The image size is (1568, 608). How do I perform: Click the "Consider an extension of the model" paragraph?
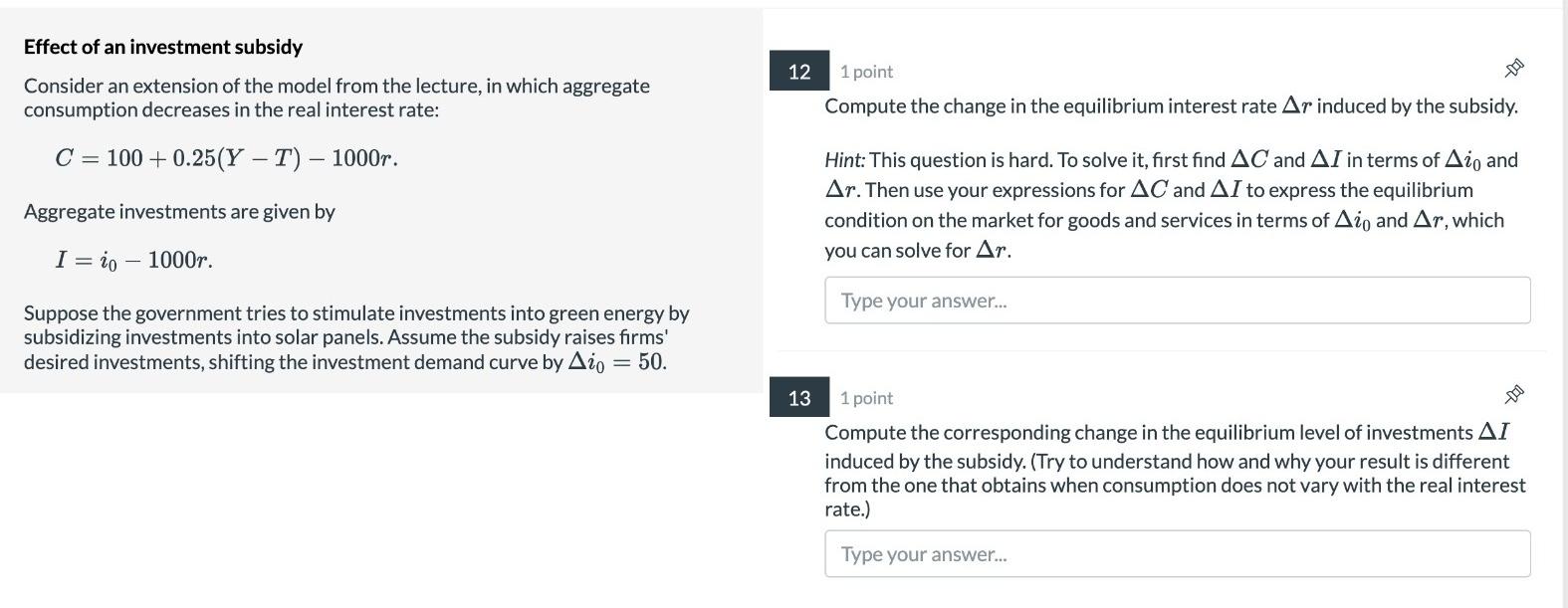click(336, 98)
